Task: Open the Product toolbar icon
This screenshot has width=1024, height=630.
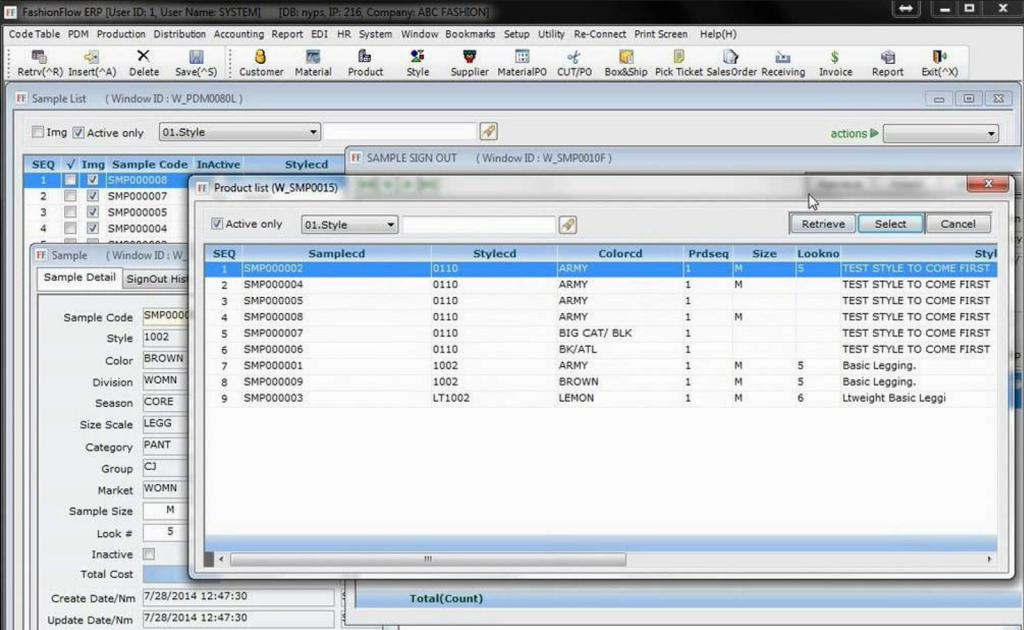Action: [x=365, y=57]
